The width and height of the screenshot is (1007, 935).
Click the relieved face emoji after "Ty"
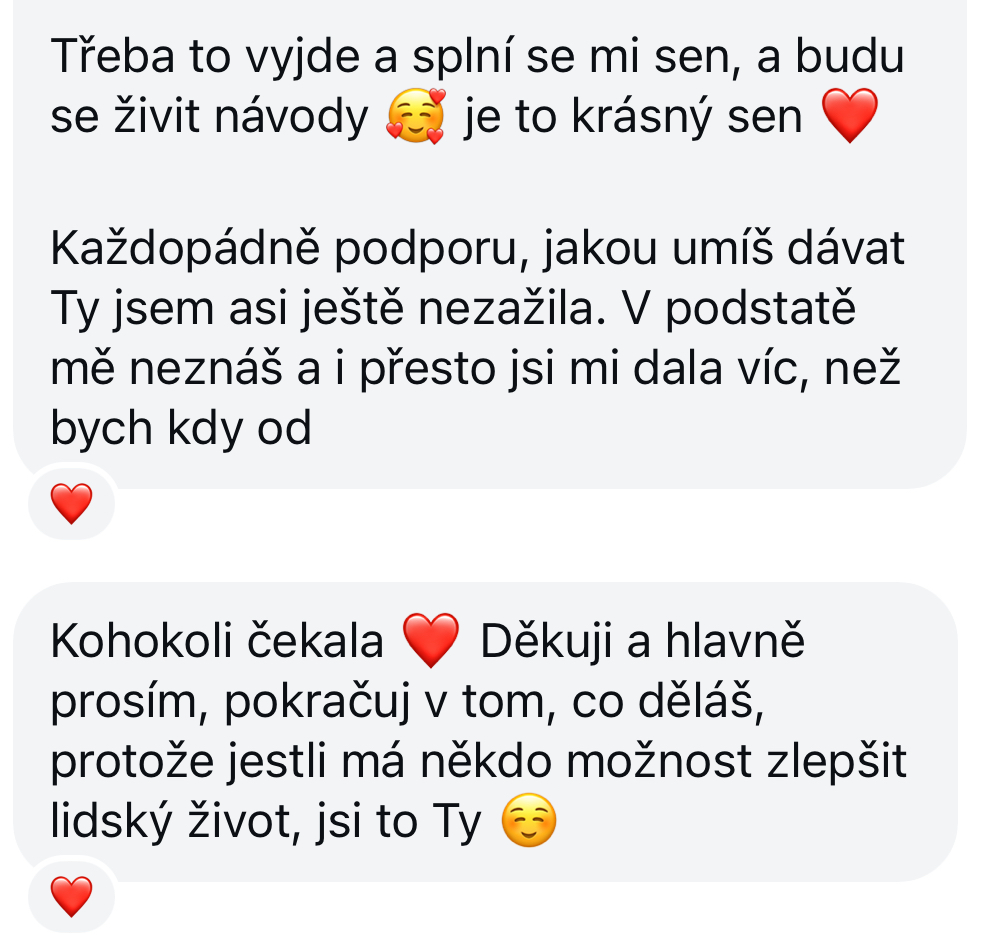(529, 820)
